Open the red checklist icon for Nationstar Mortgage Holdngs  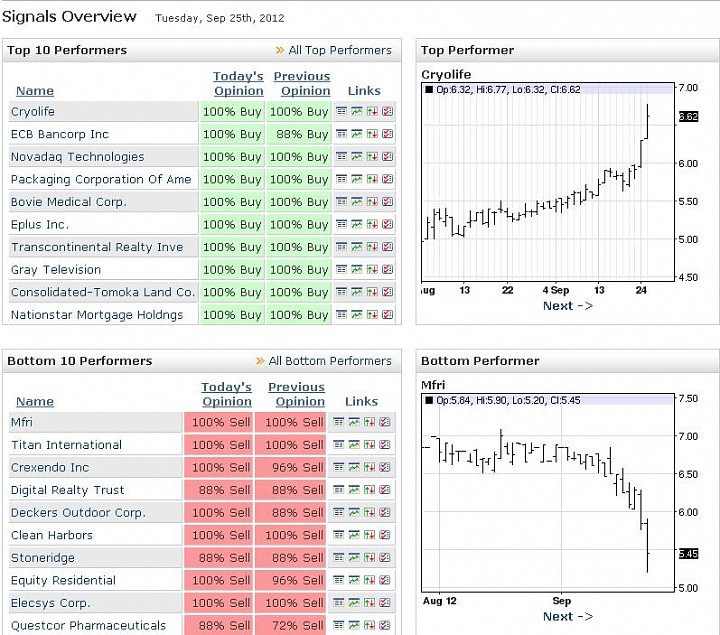click(x=388, y=314)
